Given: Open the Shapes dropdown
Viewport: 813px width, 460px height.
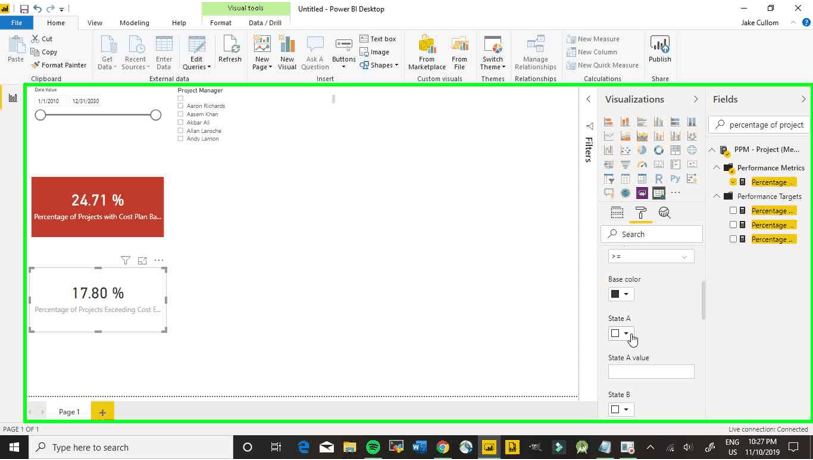Looking at the screenshot, I should pos(379,65).
